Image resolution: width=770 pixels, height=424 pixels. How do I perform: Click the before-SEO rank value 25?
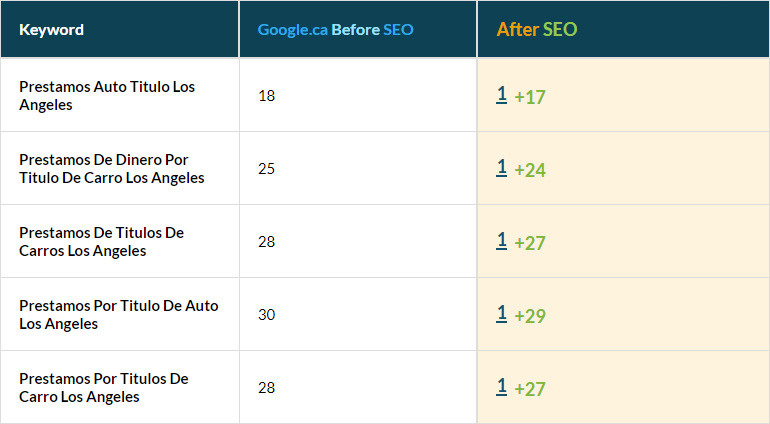click(266, 169)
